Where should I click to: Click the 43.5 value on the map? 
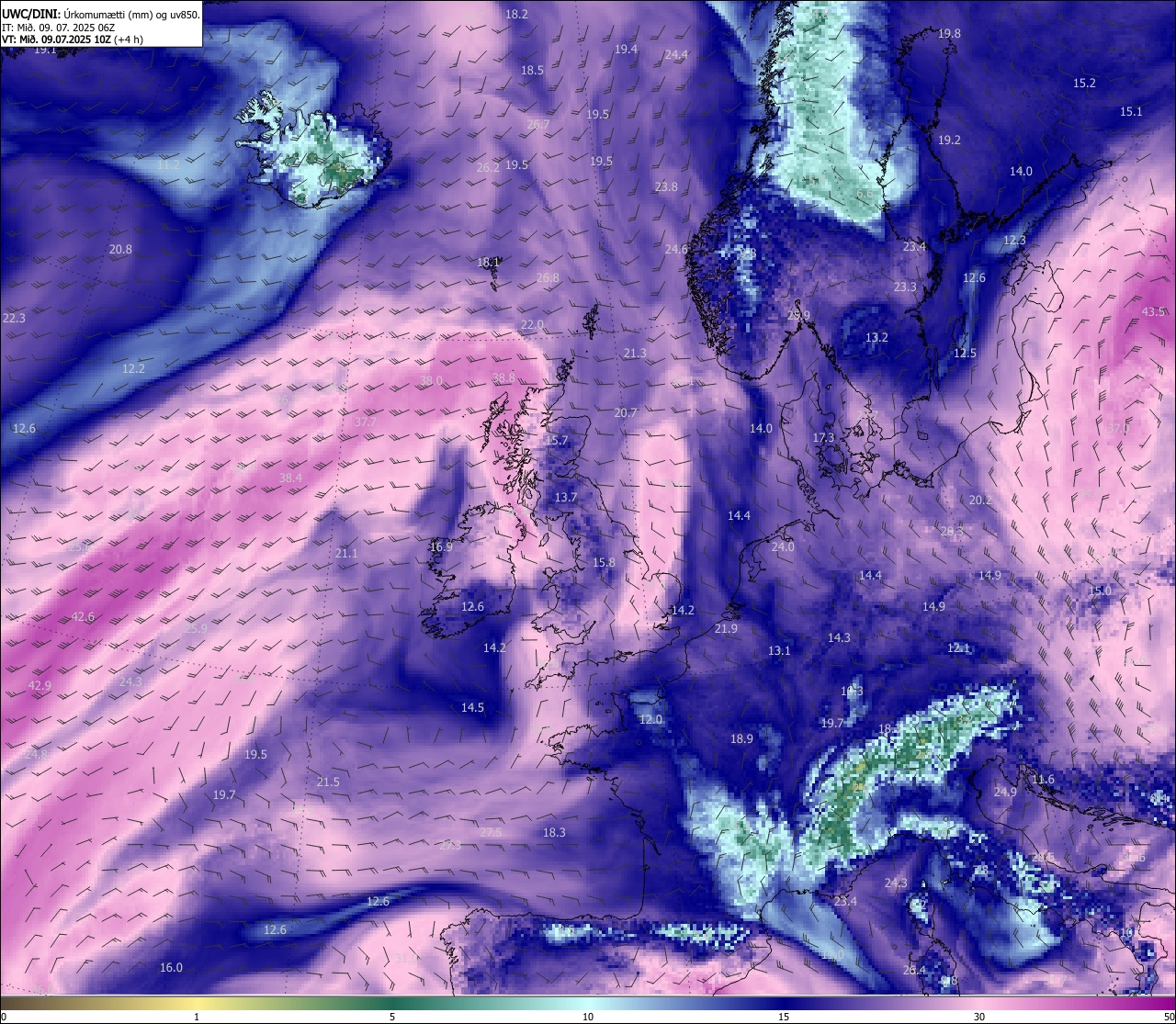[x=1153, y=311]
